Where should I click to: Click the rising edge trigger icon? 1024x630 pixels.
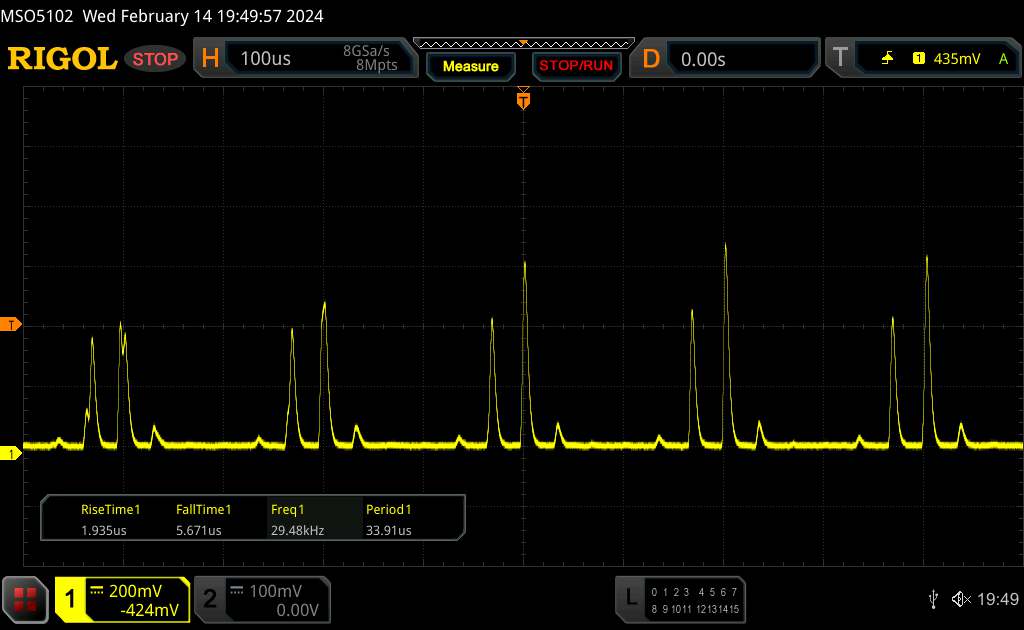(x=887, y=58)
